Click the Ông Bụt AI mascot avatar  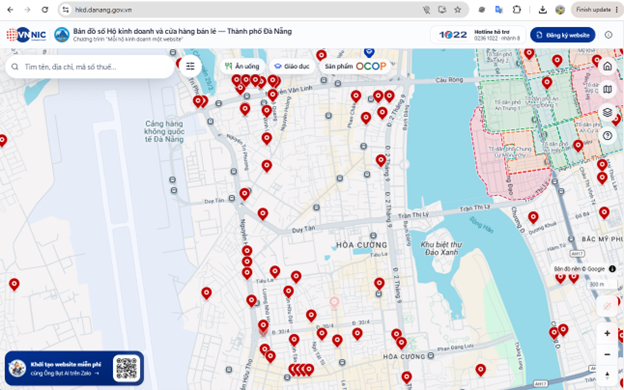click(18, 369)
